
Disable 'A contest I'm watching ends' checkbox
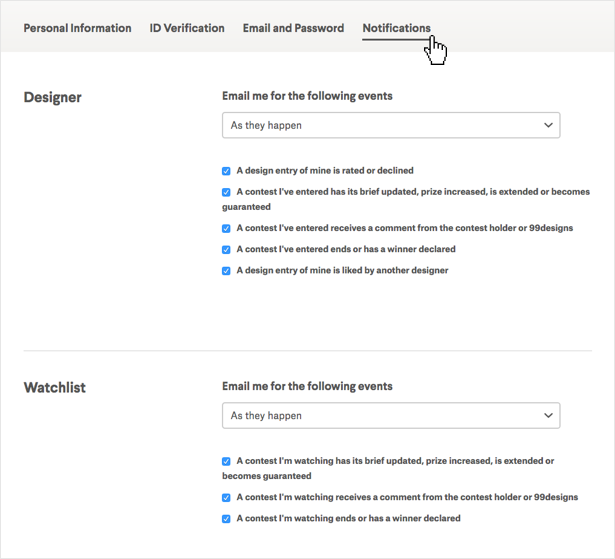click(227, 519)
